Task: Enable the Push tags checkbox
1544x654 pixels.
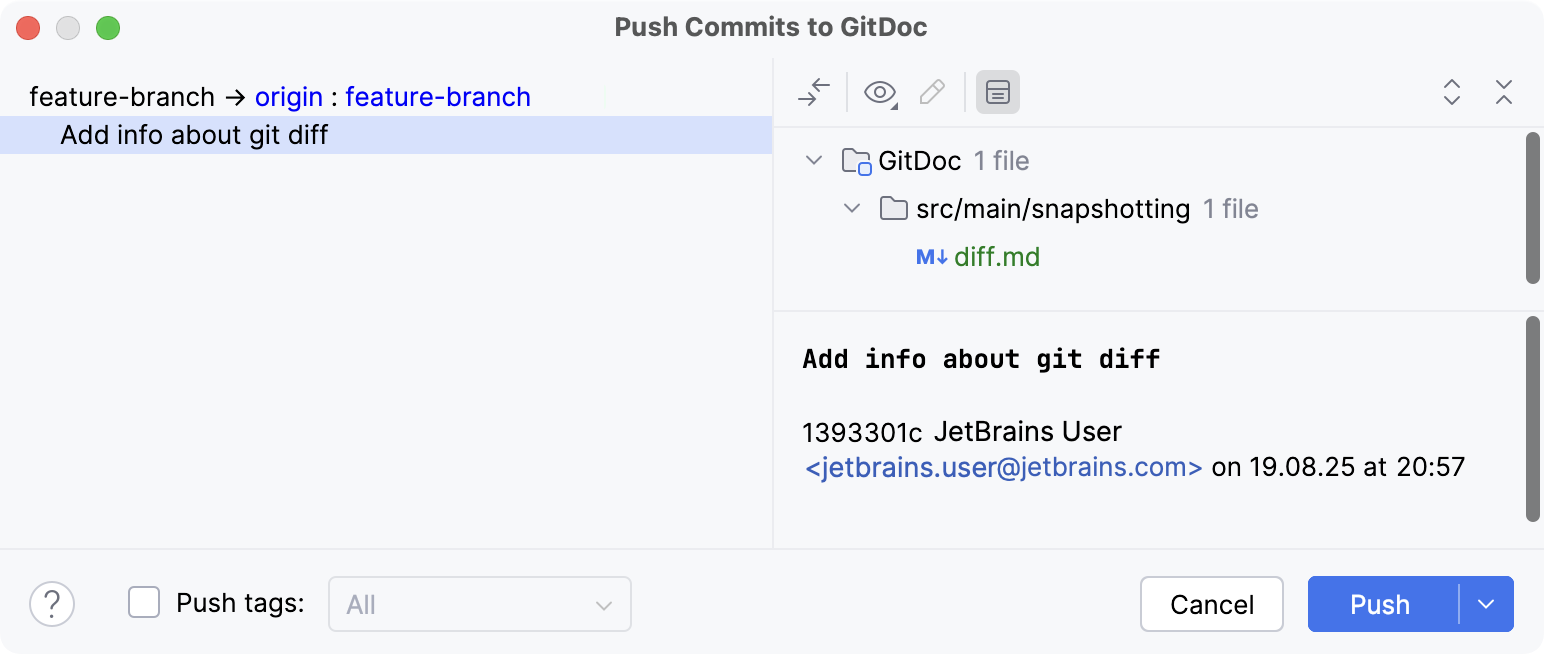Action: [x=144, y=601]
